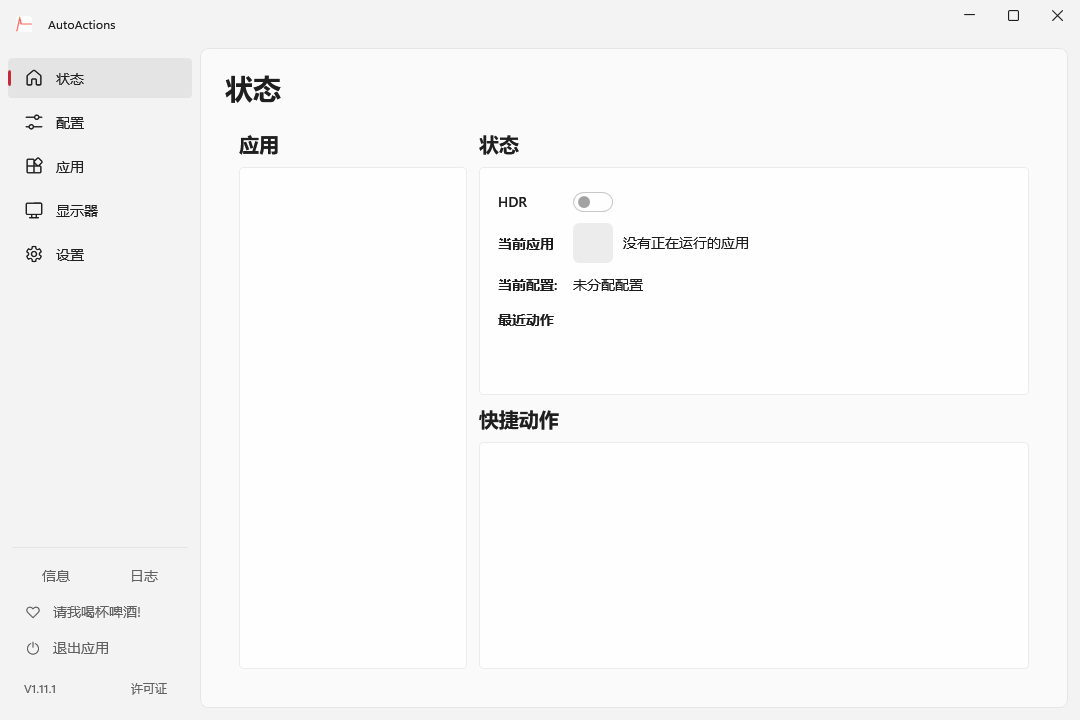The width and height of the screenshot is (1080, 720).
Task: Click the current app placeholder thumbnail
Action: click(592, 243)
